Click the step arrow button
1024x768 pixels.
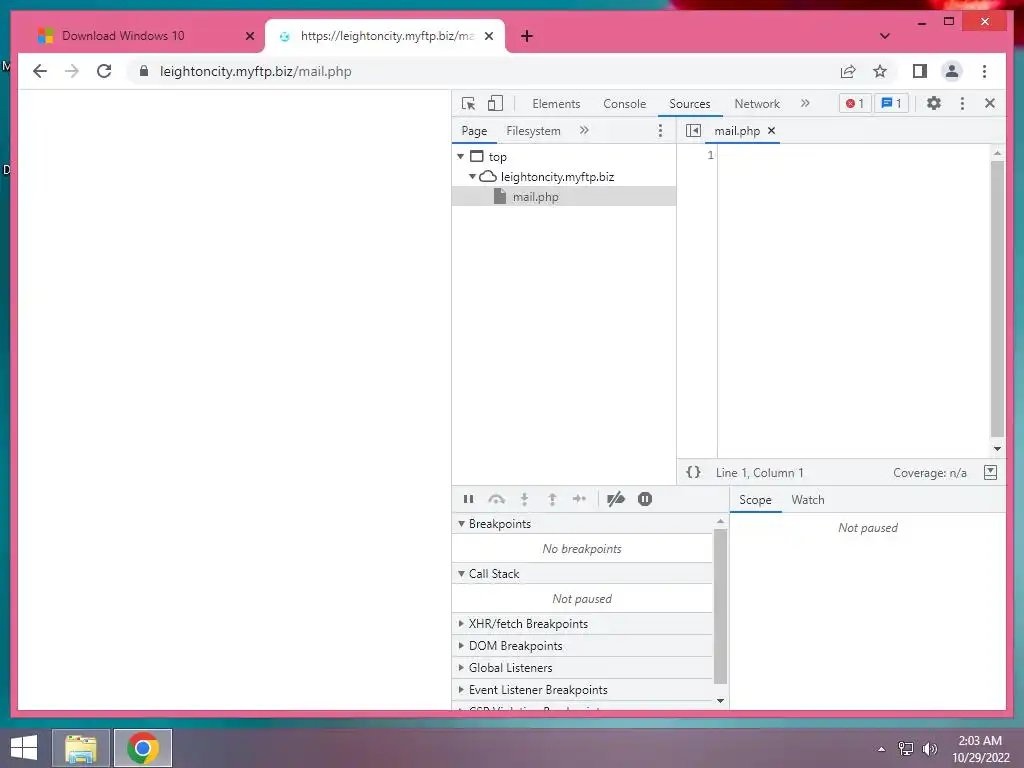tap(579, 499)
